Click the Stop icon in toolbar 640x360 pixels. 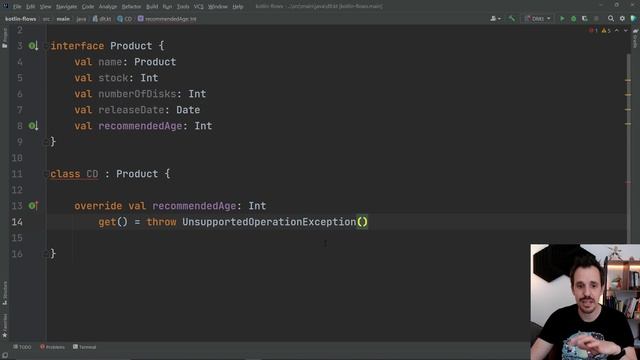[596, 19]
